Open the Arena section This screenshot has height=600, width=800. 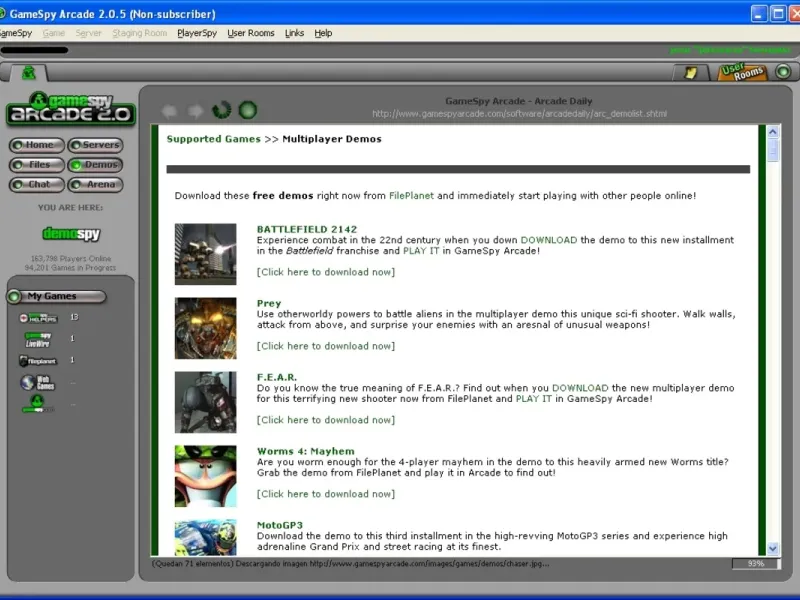[95, 184]
